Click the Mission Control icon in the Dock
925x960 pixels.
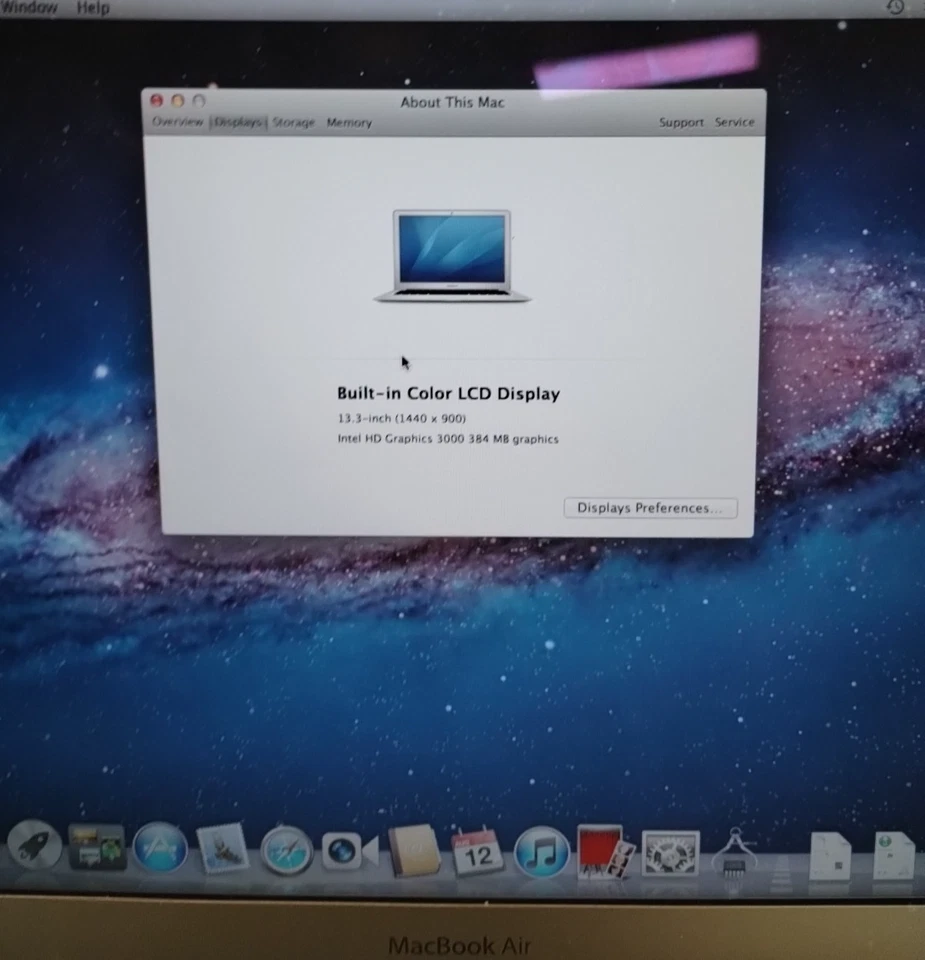(x=99, y=849)
